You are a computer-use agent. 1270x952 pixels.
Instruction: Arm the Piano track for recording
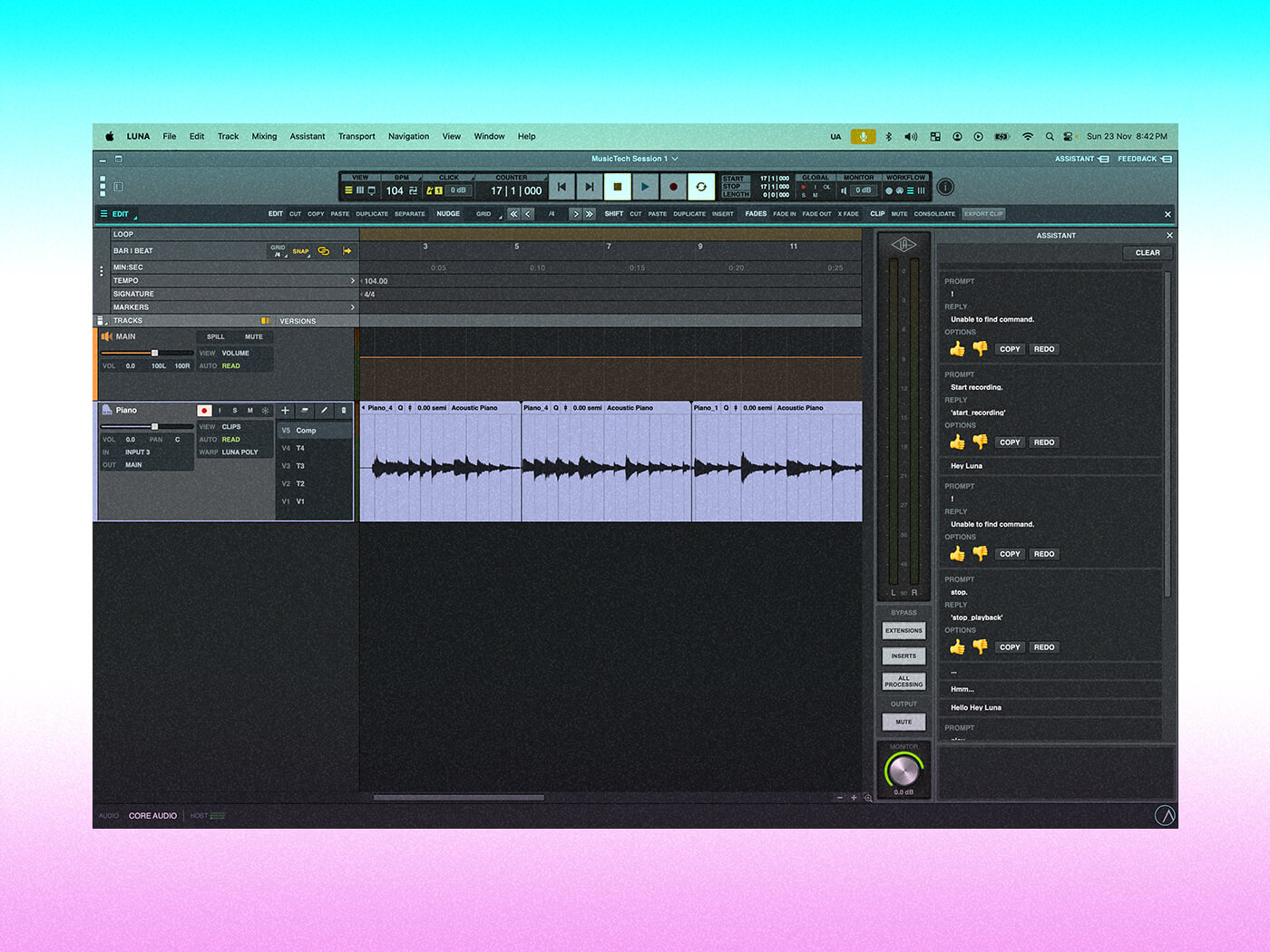click(x=204, y=411)
